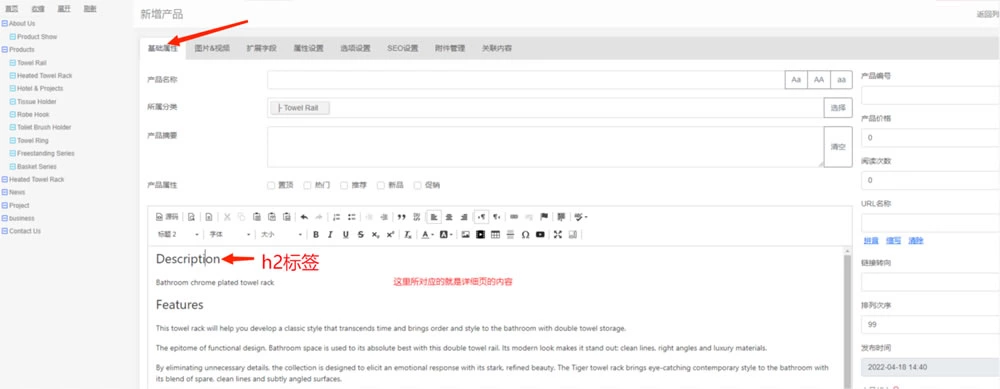1000x389 pixels.
Task: Check the 置顶 checkbox
Action: (271, 186)
